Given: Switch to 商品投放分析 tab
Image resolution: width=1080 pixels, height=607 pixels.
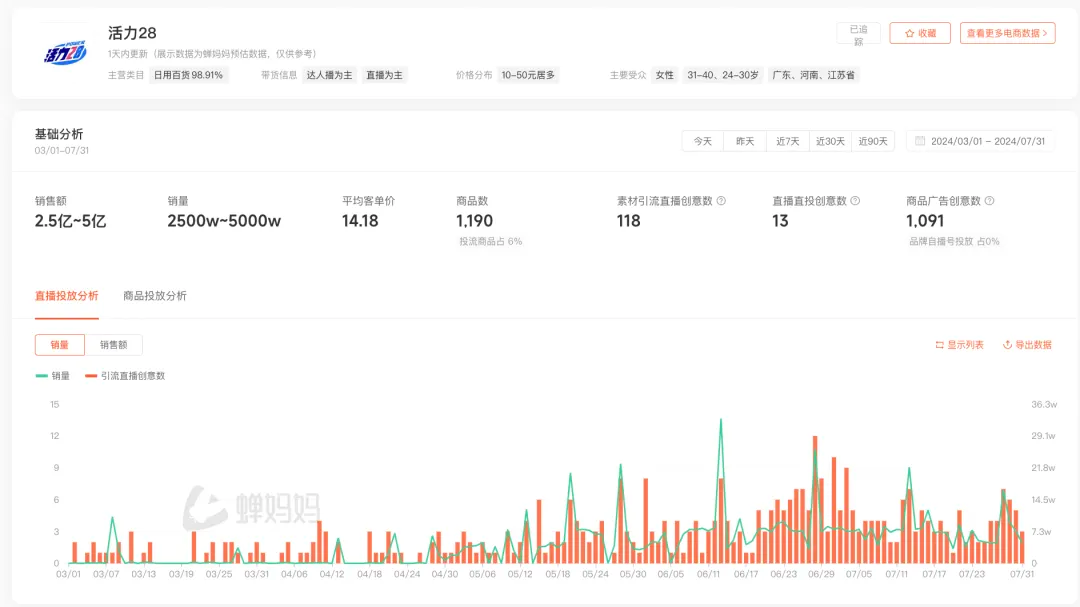Looking at the screenshot, I should [155, 296].
